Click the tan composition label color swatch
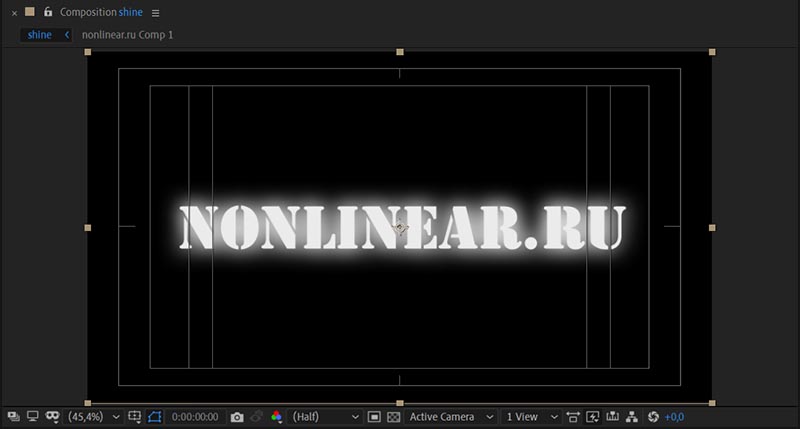The width and height of the screenshot is (800, 429). click(30, 12)
